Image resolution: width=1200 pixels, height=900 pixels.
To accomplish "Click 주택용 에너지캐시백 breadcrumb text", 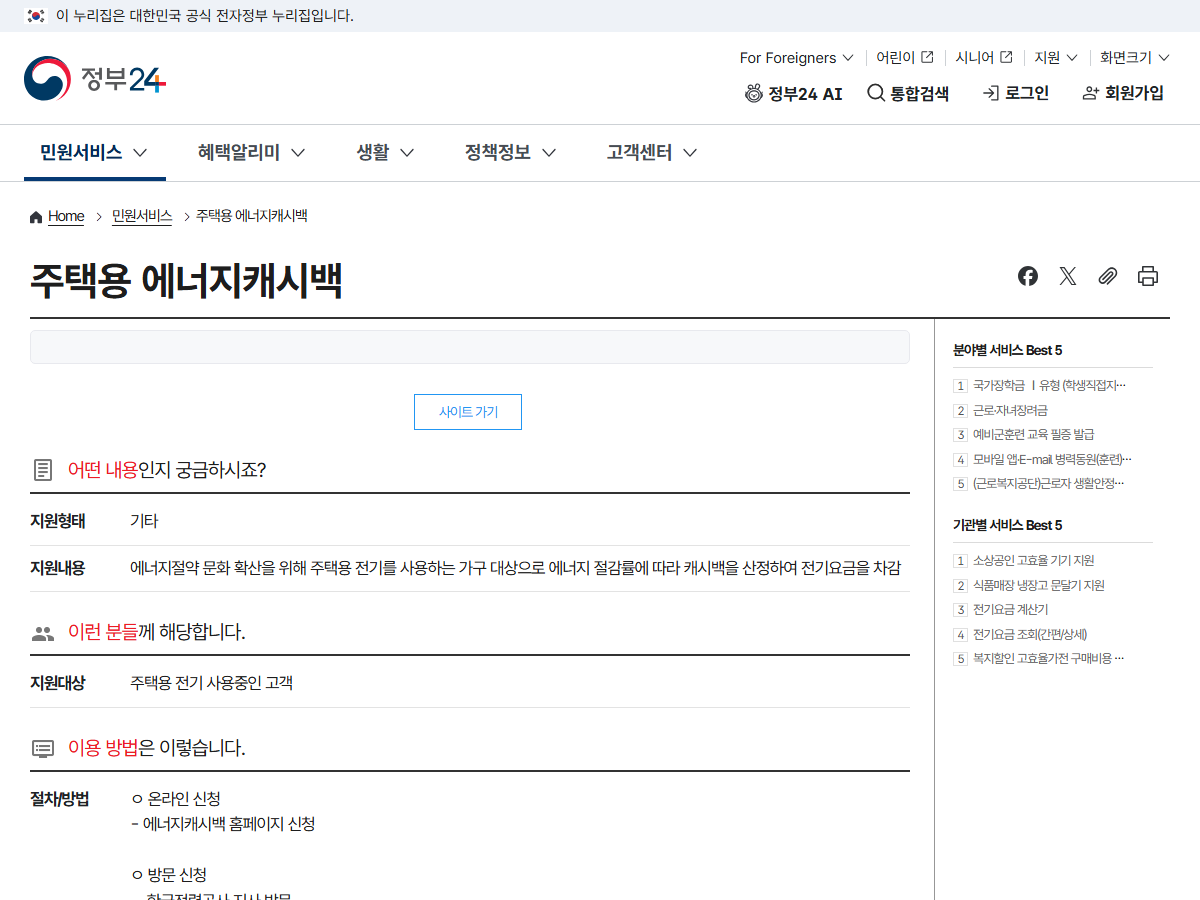I will [x=251, y=216].
